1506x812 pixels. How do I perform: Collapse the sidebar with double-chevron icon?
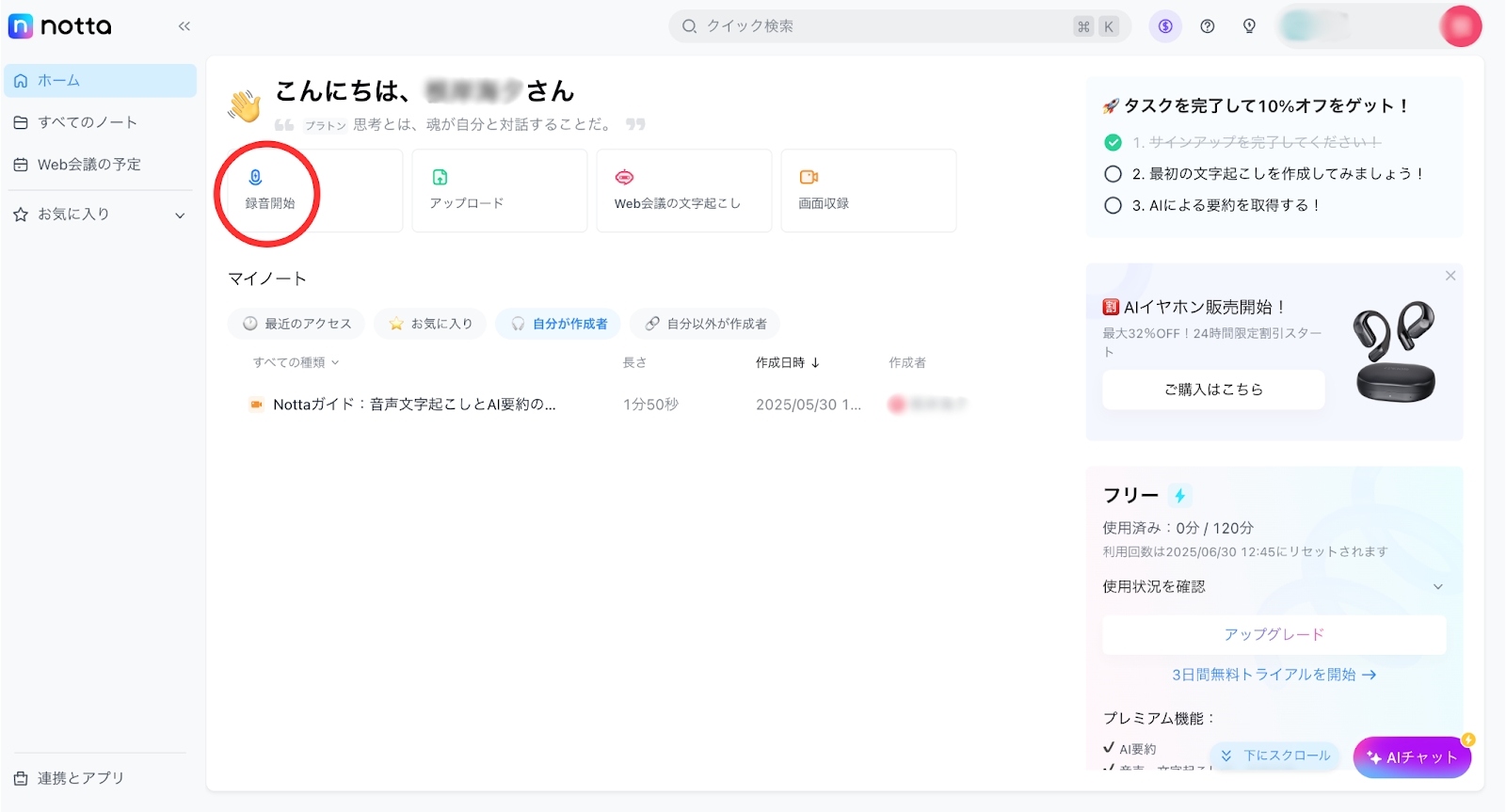tap(184, 26)
